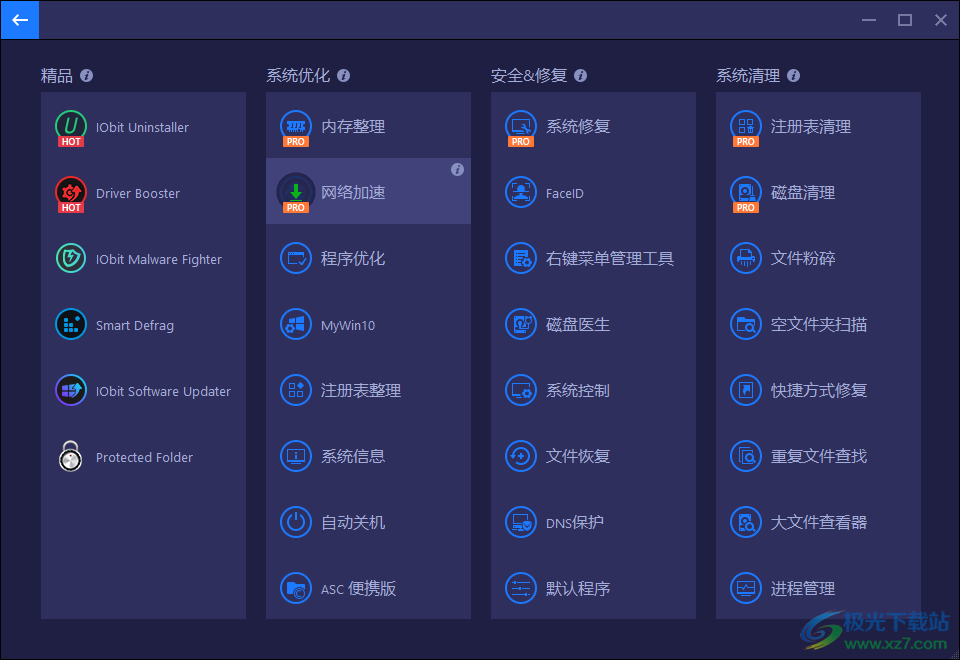
Task: Select the Protected Folder padlock icon
Action: (x=71, y=456)
